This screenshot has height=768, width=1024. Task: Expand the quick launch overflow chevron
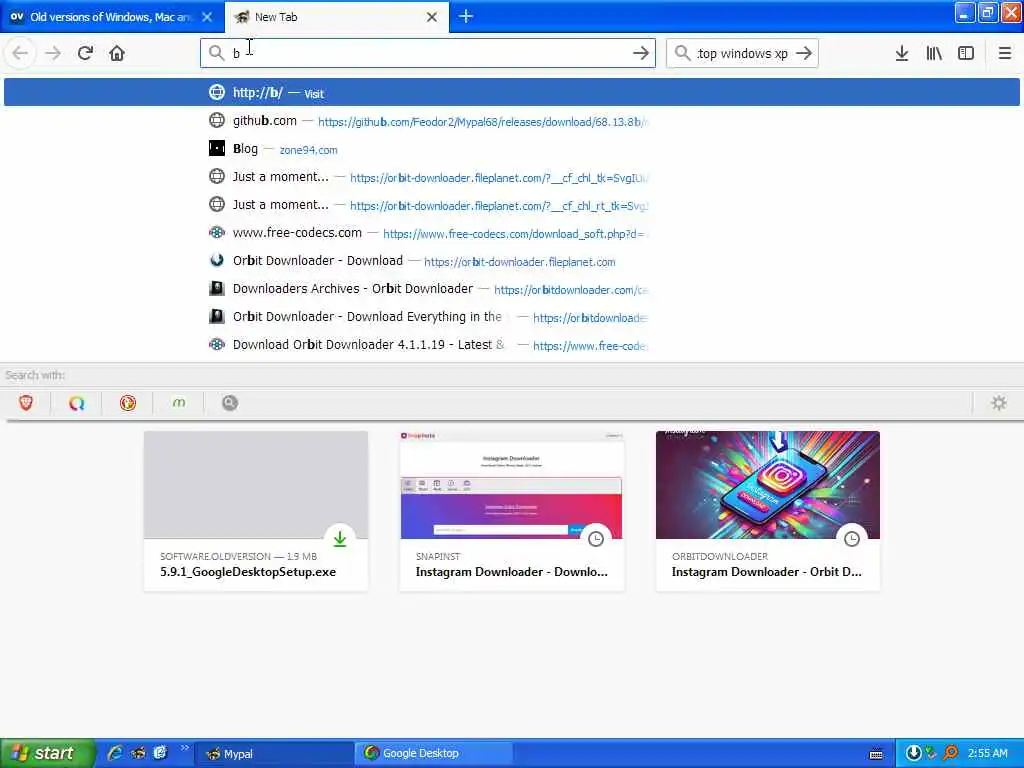pos(185,748)
